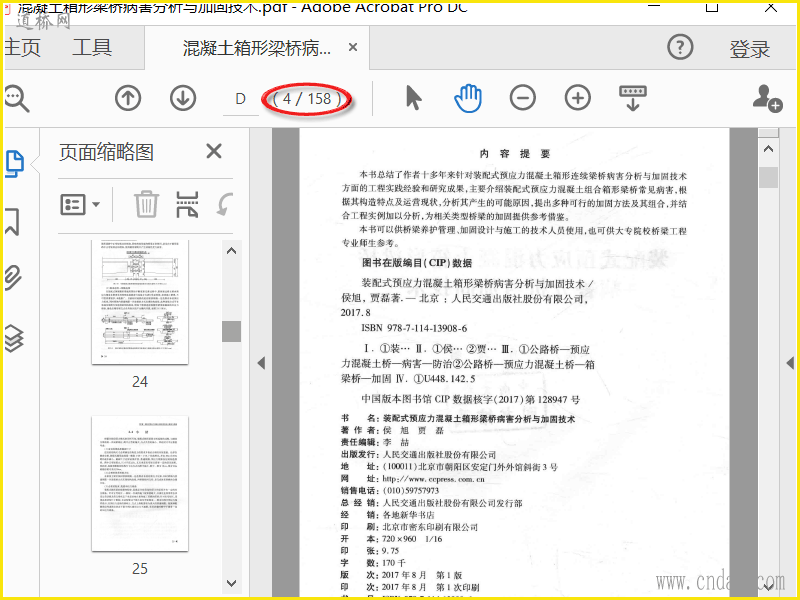This screenshot has width=800, height=600.
Task: Click the page number input field
Action: (x=241, y=98)
